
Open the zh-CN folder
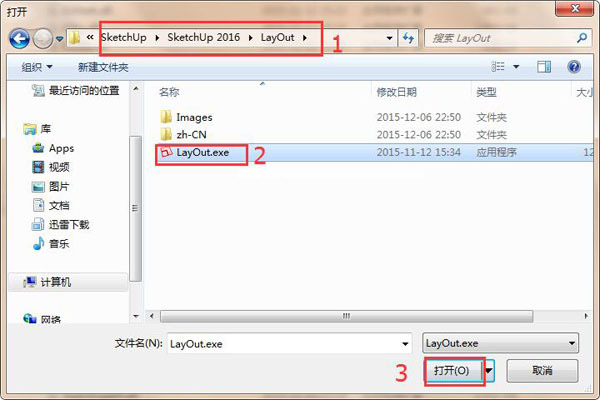point(191,135)
